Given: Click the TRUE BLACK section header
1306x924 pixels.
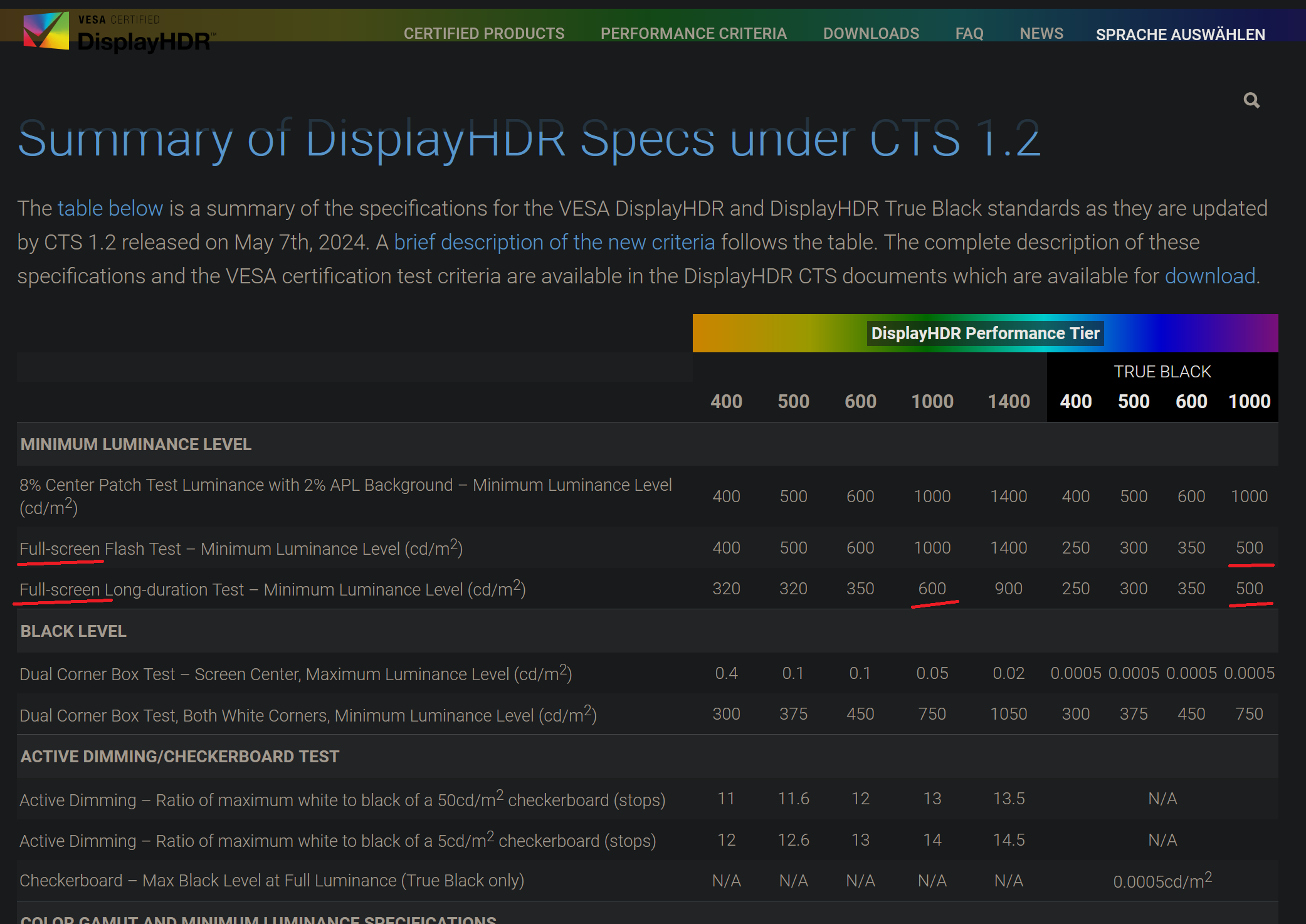Looking at the screenshot, I should coord(1162,371).
